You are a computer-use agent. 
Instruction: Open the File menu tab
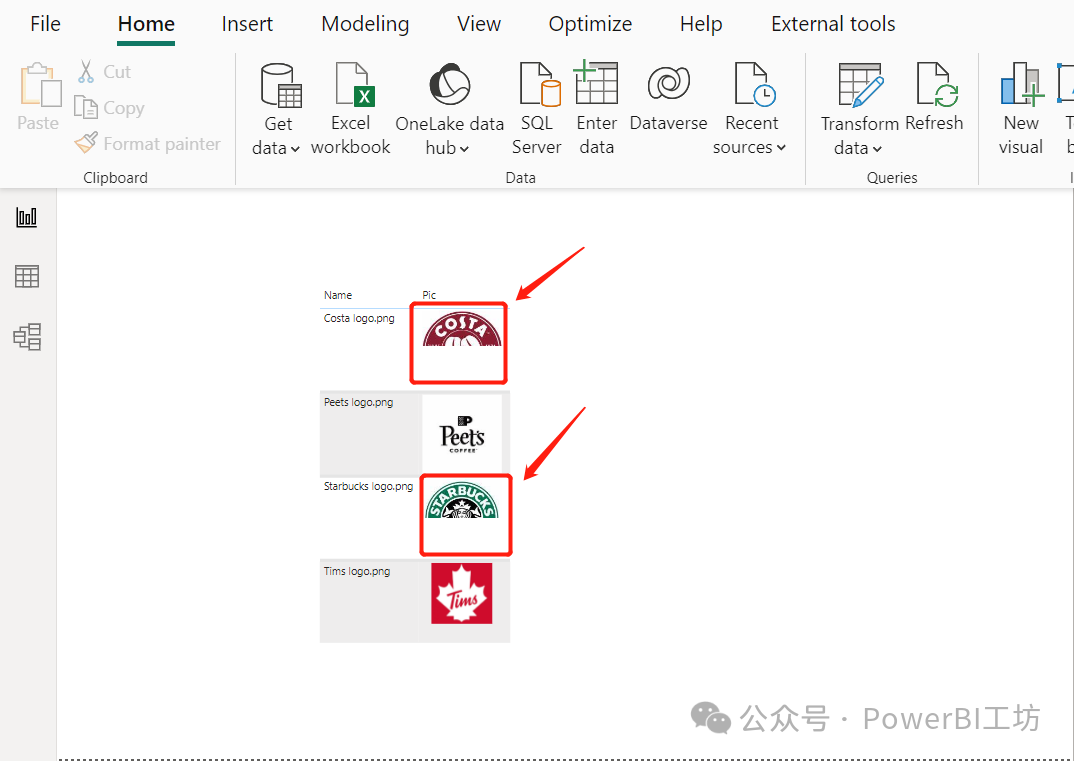[x=45, y=24]
